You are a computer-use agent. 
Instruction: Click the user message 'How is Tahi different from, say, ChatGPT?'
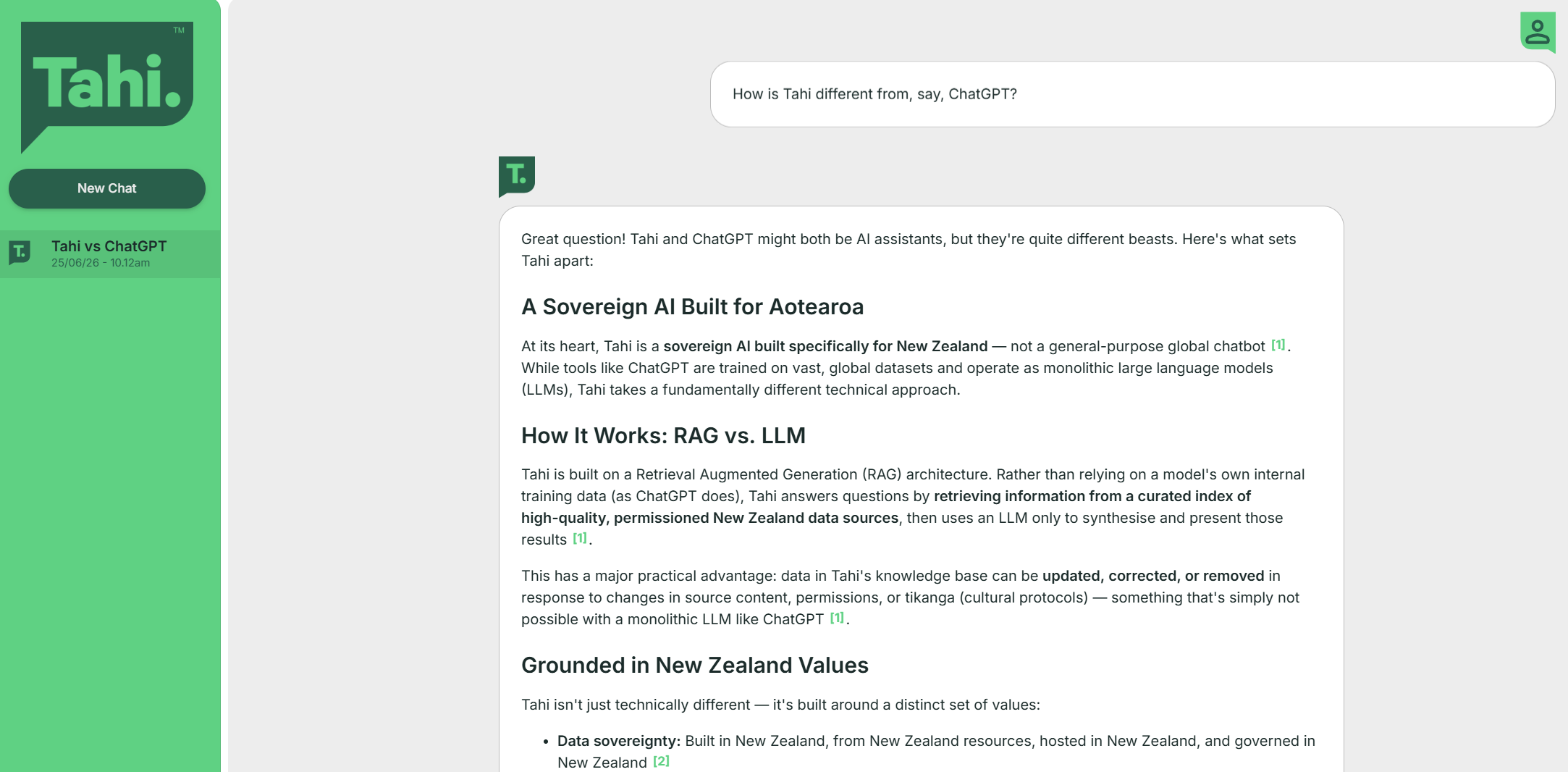pos(1132,94)
